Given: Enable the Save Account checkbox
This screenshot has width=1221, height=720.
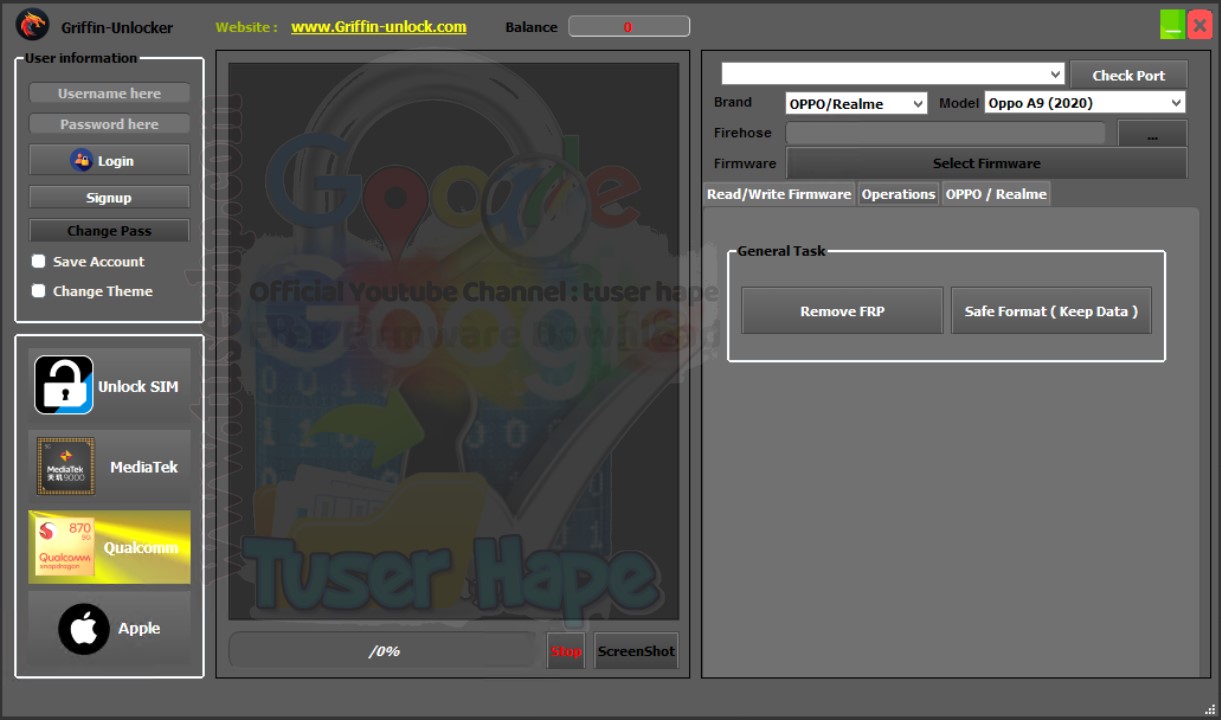Looking at the screenshot, I should point(38,261).
